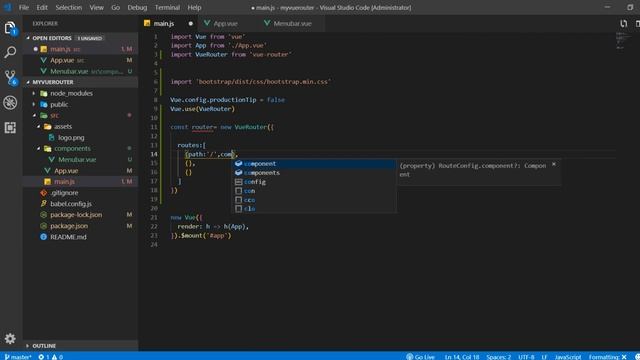This screenshot has height=360, width=640.
Task: Click the babel.config.js file icon
Action: tap(44, 204)
